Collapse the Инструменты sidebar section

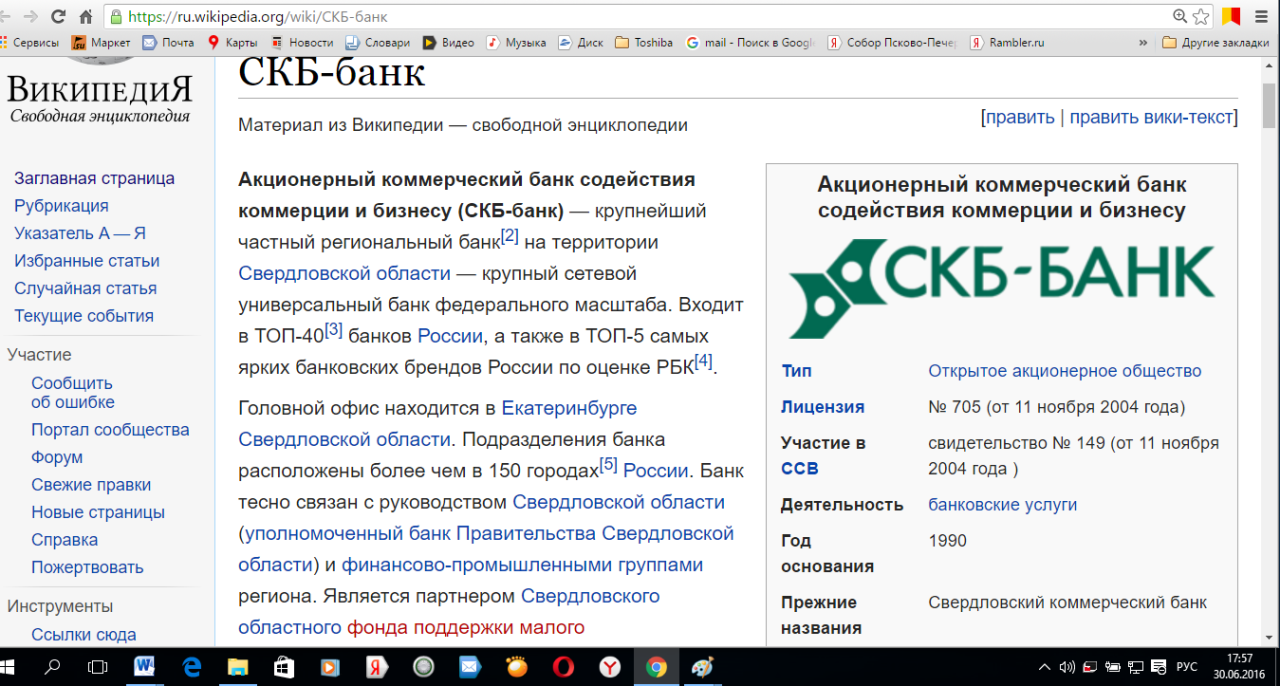coord(60,606)
